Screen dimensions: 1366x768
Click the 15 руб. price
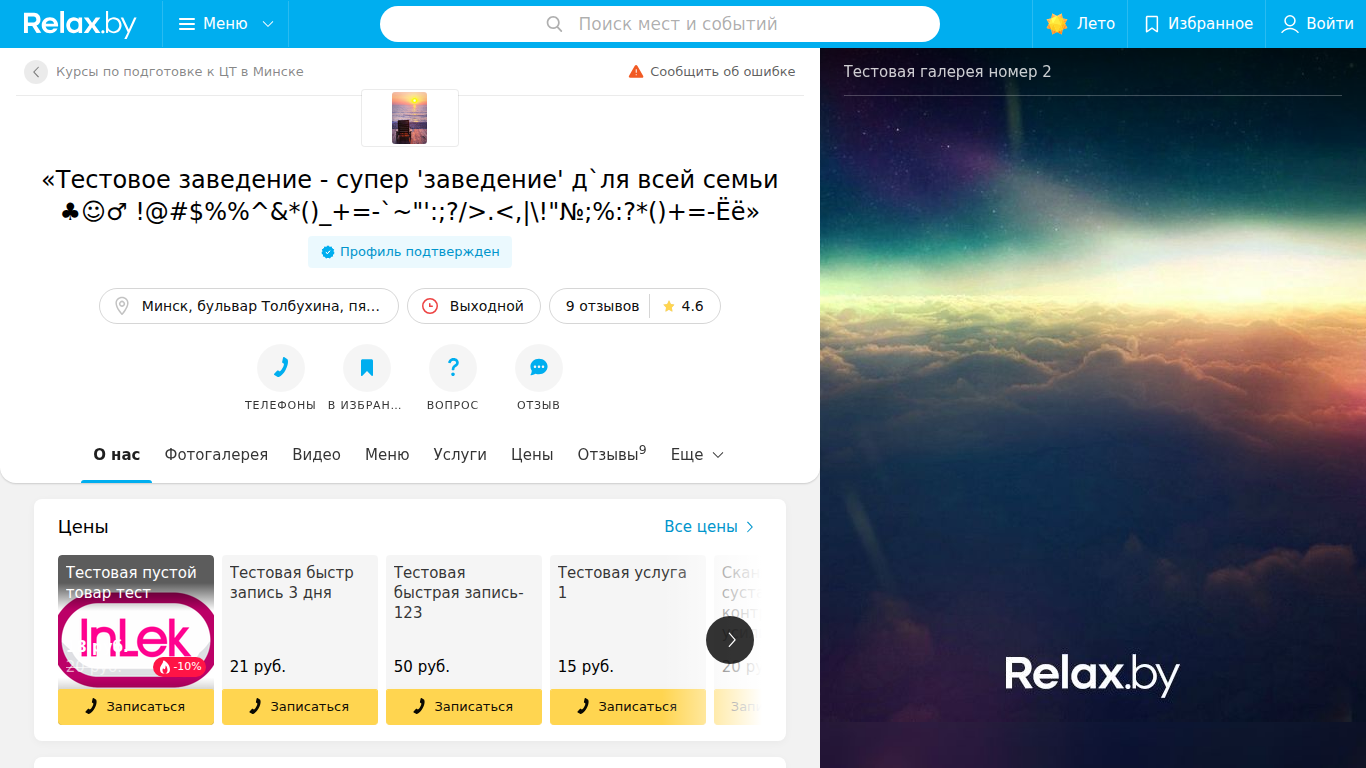click(586, 667)
